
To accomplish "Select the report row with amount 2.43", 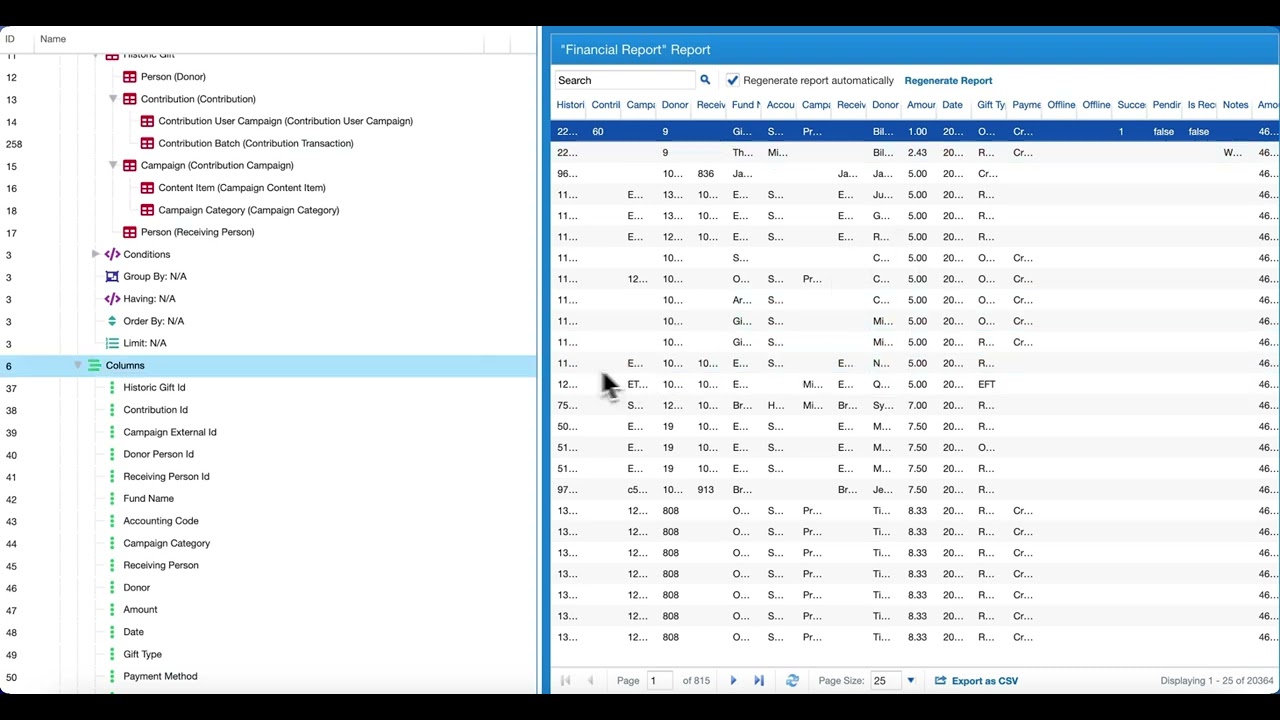I will [915, 153].
